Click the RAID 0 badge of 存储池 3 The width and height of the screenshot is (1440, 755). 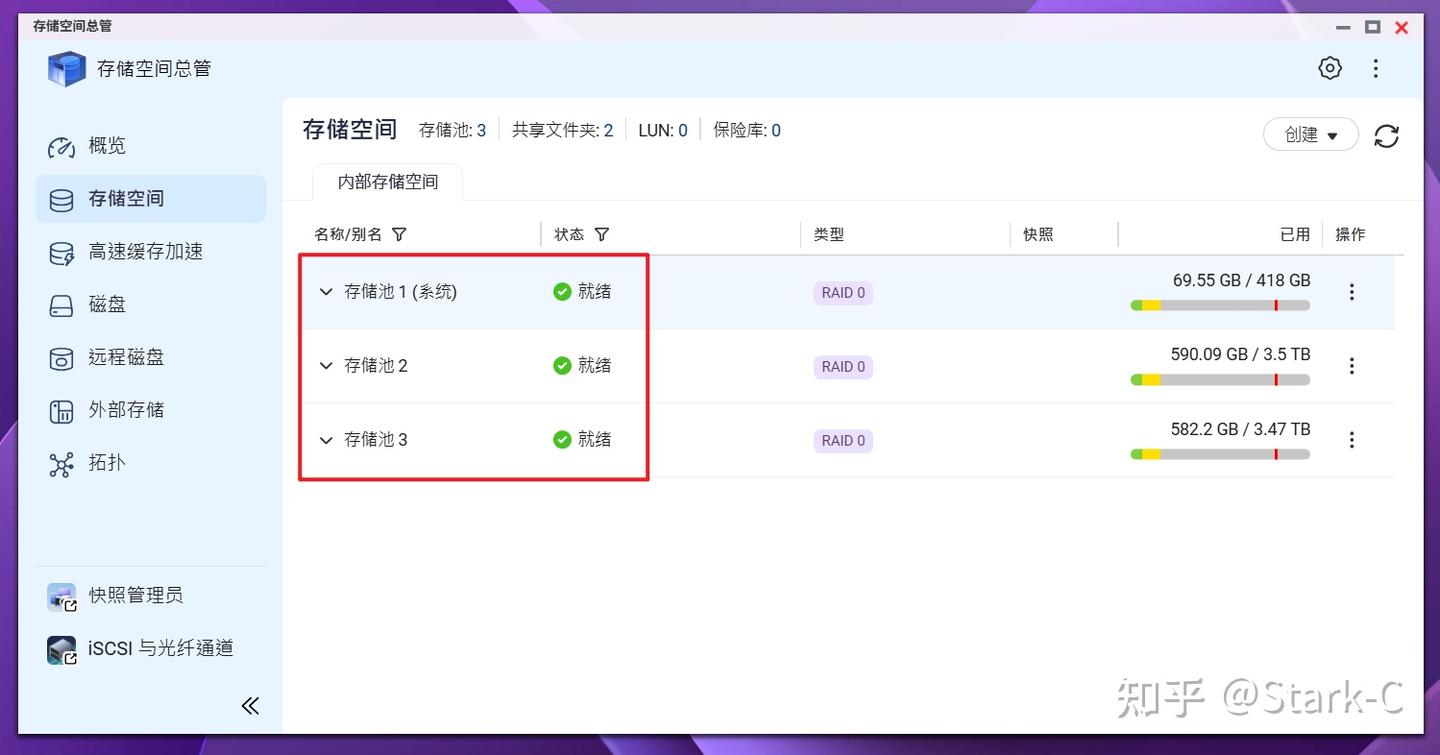843,441
